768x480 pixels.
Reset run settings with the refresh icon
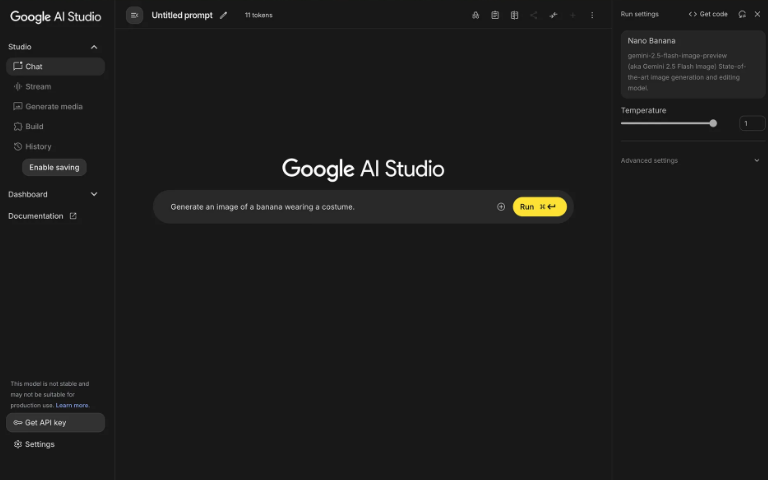click(742, 14)
